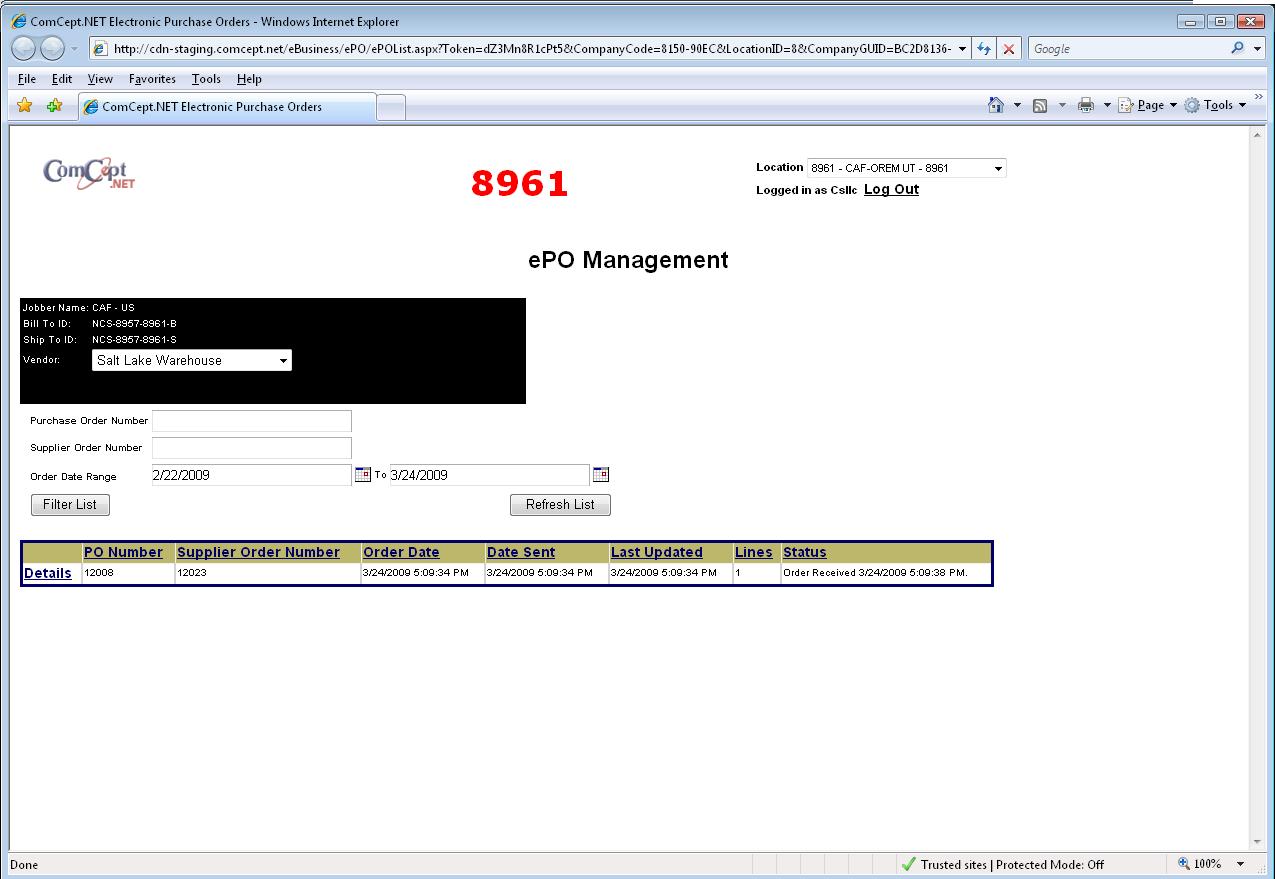This screenshot has height=879, width=1275.
Task: Open Details link for PO 12008
Action: 48,574
